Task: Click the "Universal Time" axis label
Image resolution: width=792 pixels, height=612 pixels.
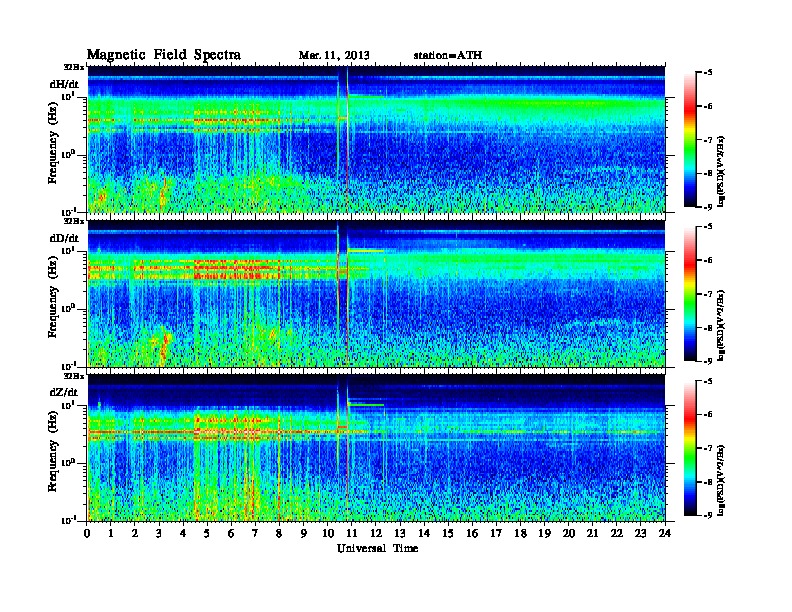Action: pyautogui.click(x=377, y=548)
